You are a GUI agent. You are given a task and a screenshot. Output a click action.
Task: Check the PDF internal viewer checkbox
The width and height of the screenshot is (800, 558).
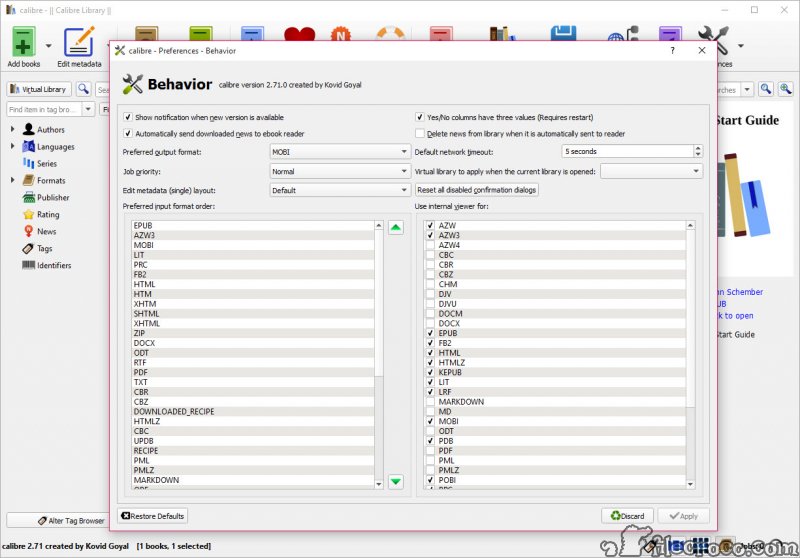coord(430,450)
